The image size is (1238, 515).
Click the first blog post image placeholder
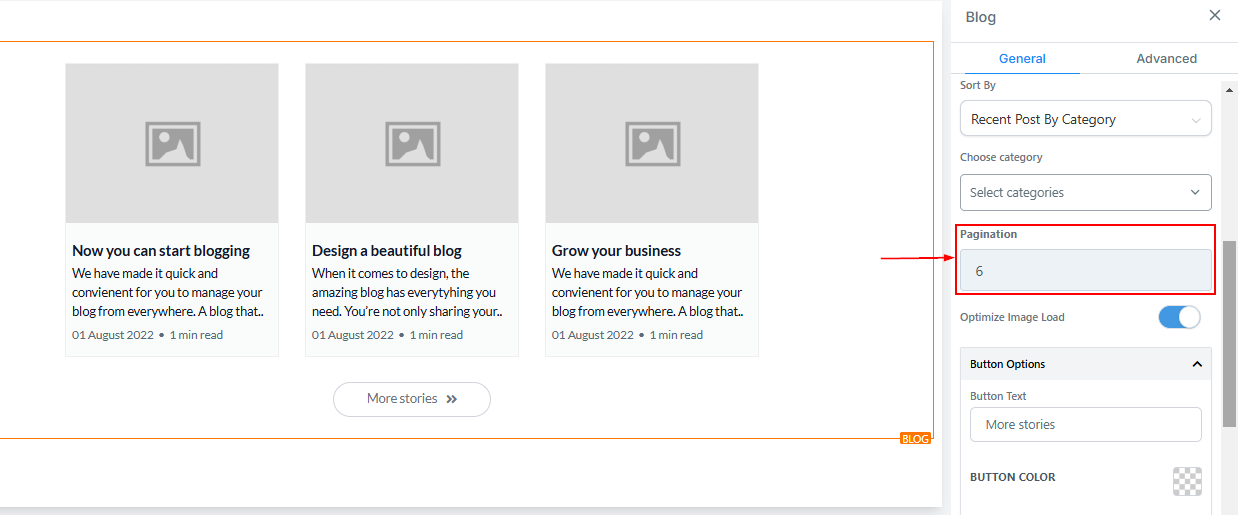(172, 143)
